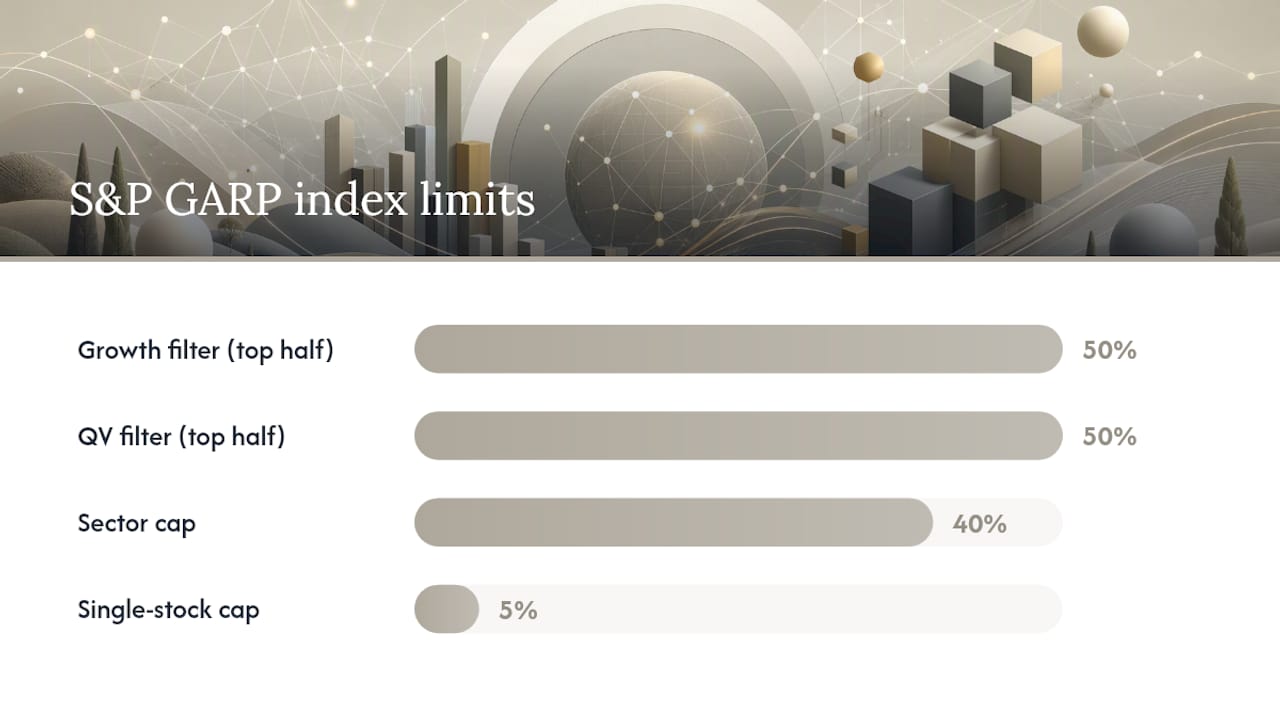Click the 50% value beside Growth filter
Viewport: 1280px width, 720px height.
(1110, 350)
